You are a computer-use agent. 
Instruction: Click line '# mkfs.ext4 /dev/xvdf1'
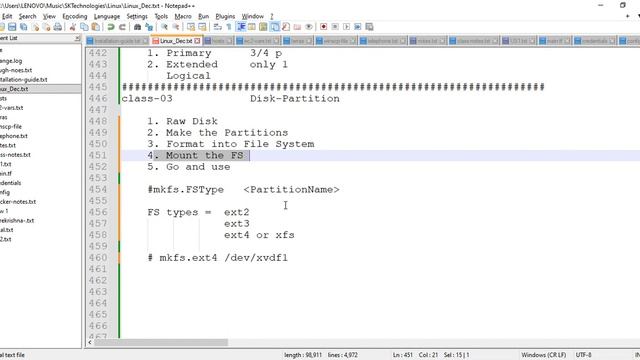(x=218, y=258)
